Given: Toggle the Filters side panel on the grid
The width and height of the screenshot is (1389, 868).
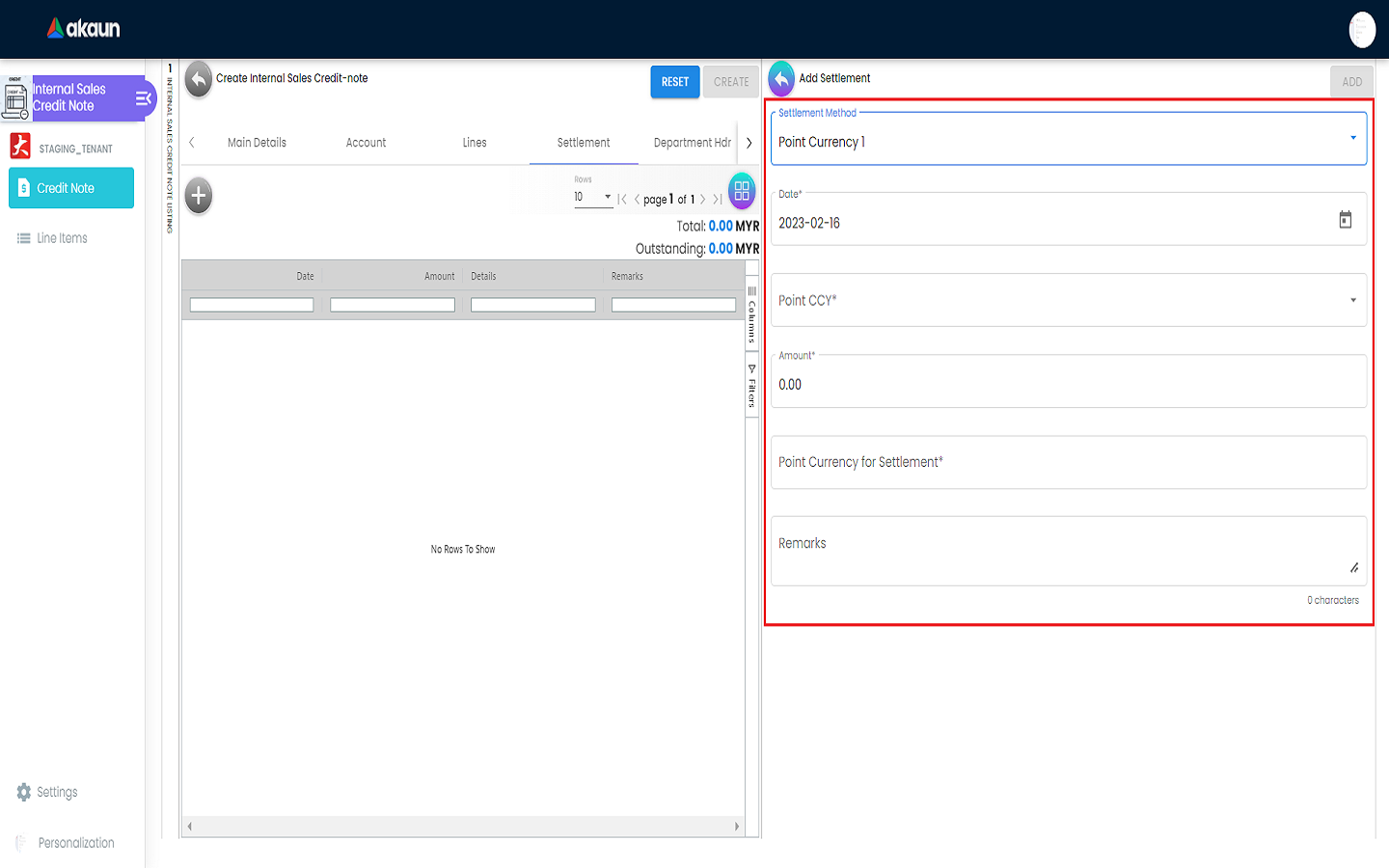Looking at the screenshot, I should (752, 386).
